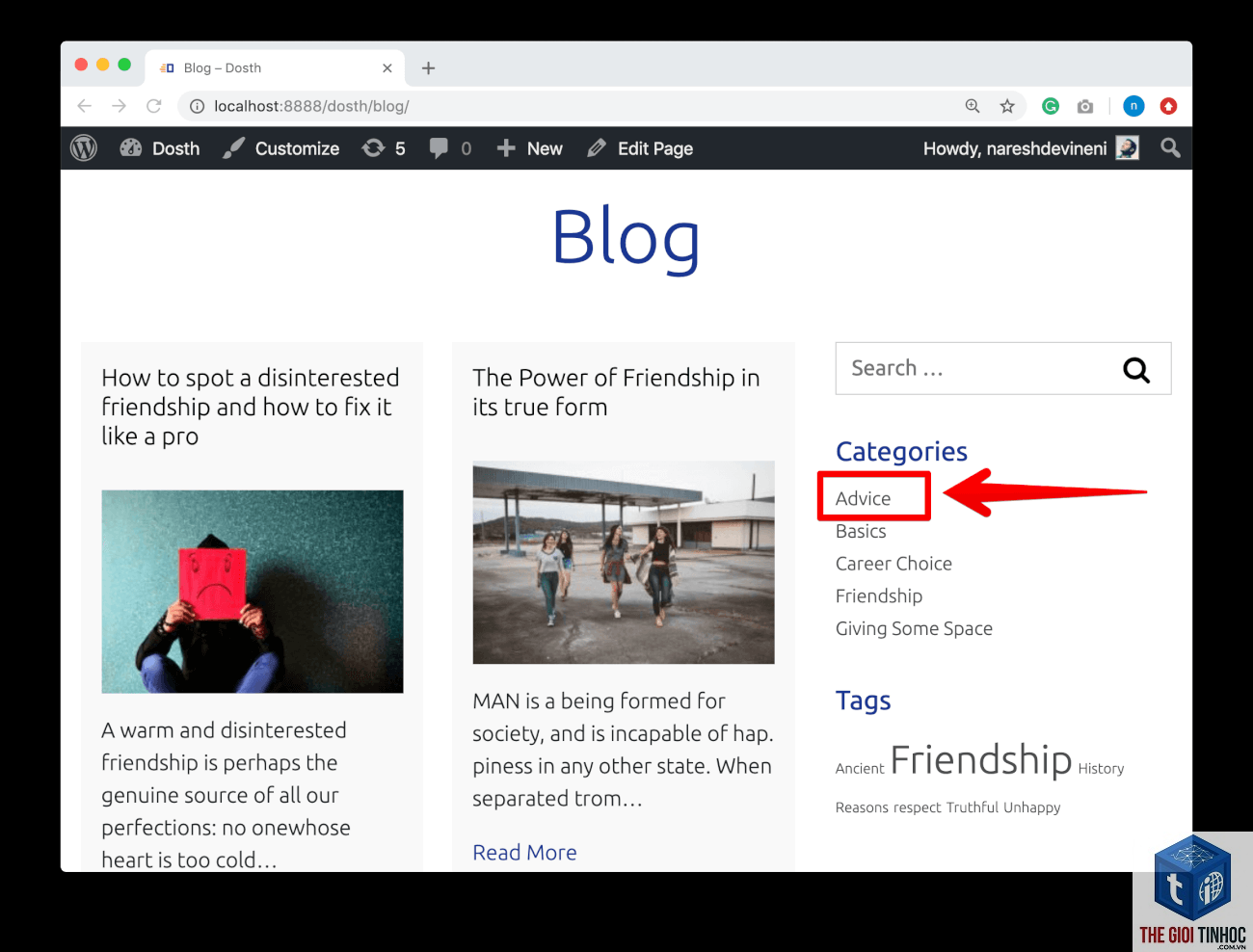Click the admin bar search magnifier
This screenshot has height=952, width=1253.
click(1170, 147)
